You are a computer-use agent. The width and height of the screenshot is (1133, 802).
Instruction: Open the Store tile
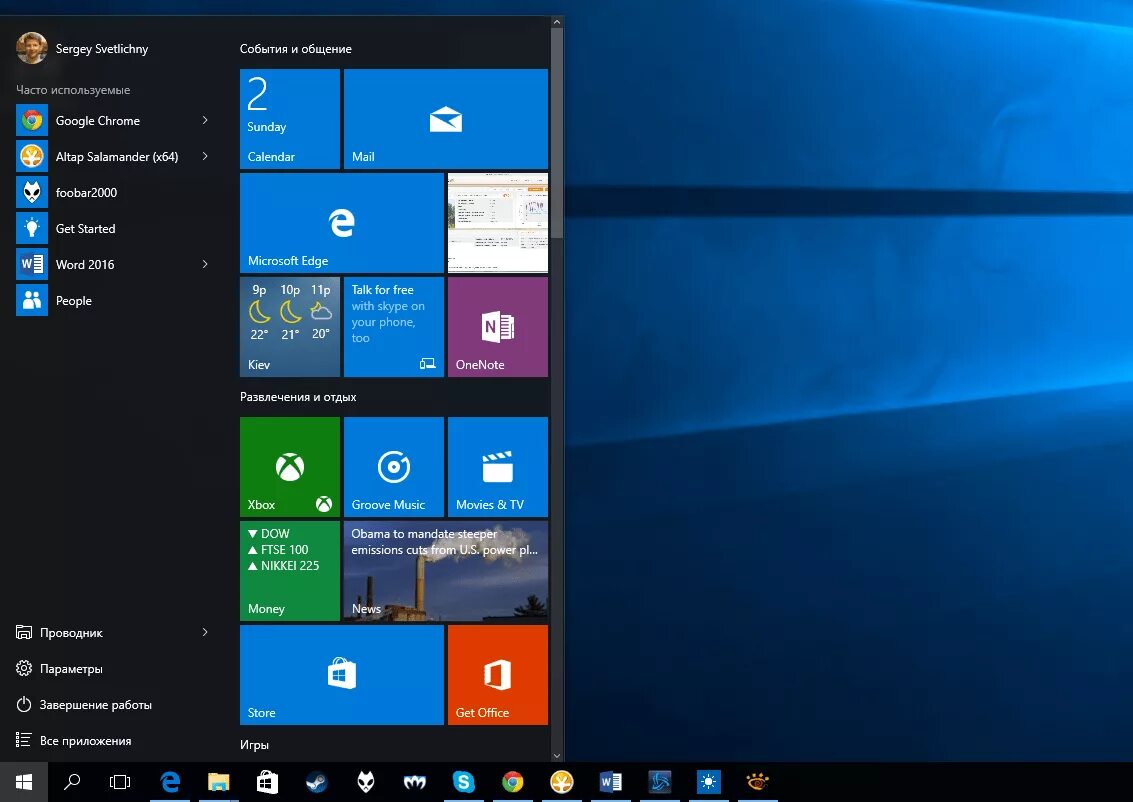342,675
